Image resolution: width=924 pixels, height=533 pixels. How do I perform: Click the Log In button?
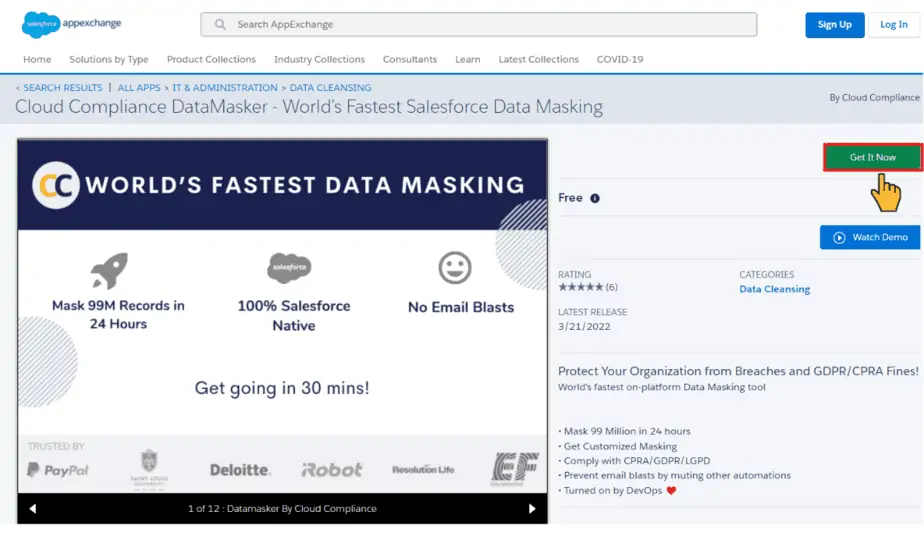[x=894, y=25]
